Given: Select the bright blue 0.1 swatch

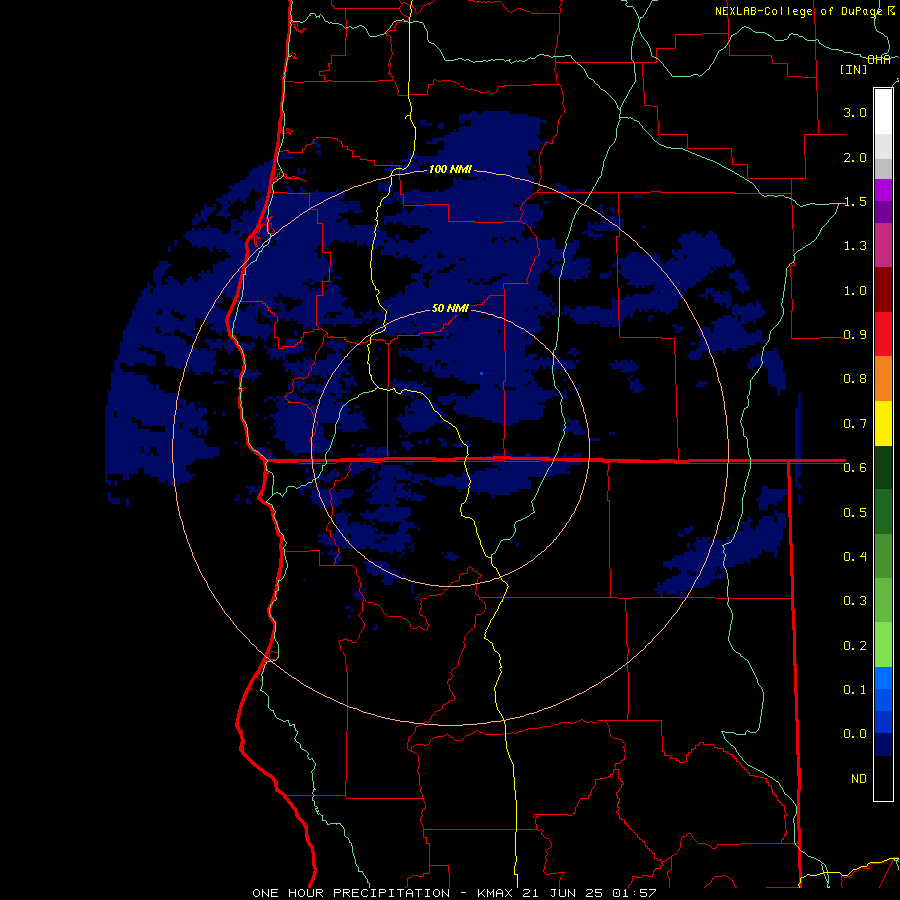Looking at the screenshot, I should pyautogui.click(x=883, y=678).
